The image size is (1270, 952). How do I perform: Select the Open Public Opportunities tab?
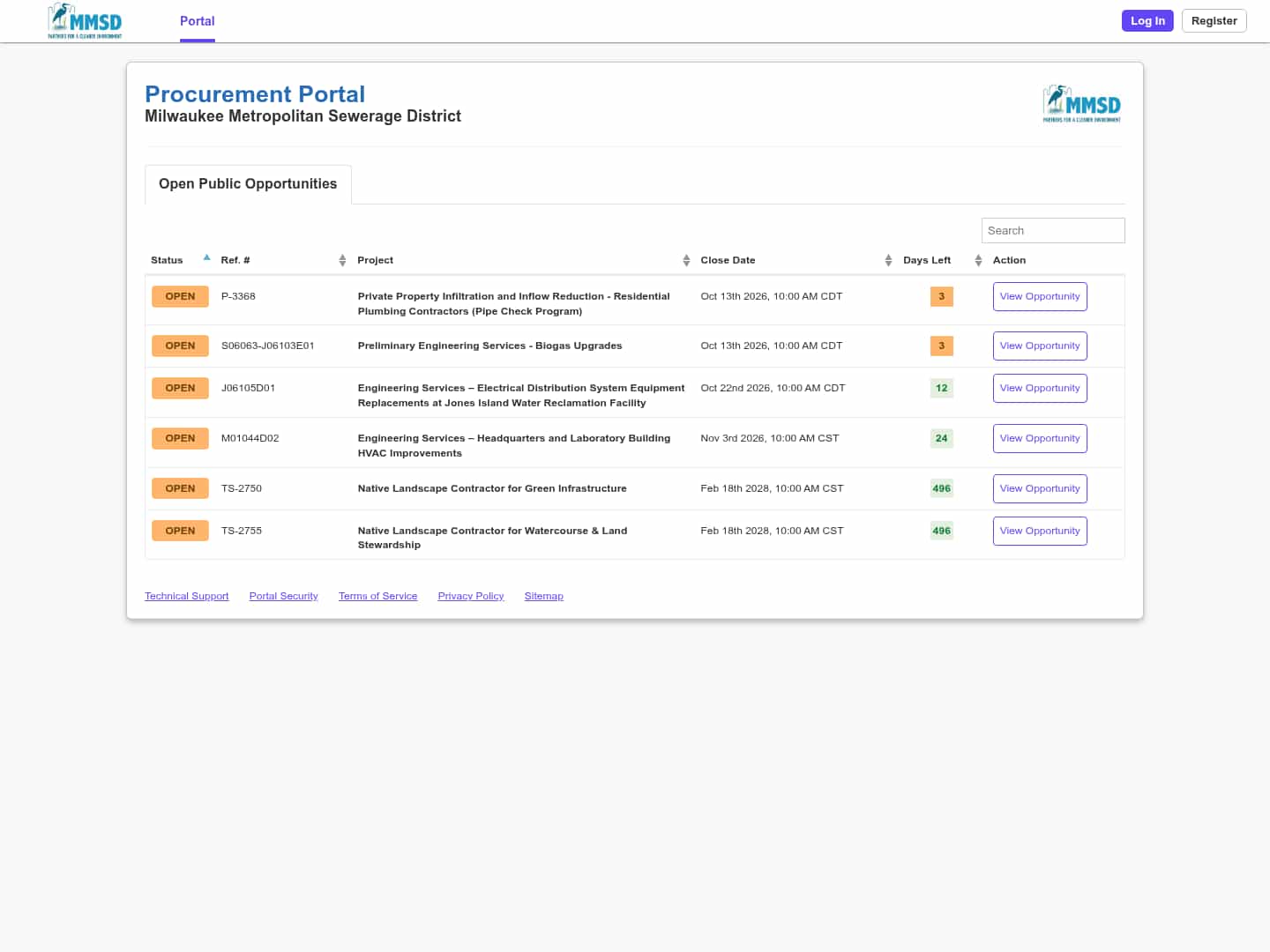248,184
